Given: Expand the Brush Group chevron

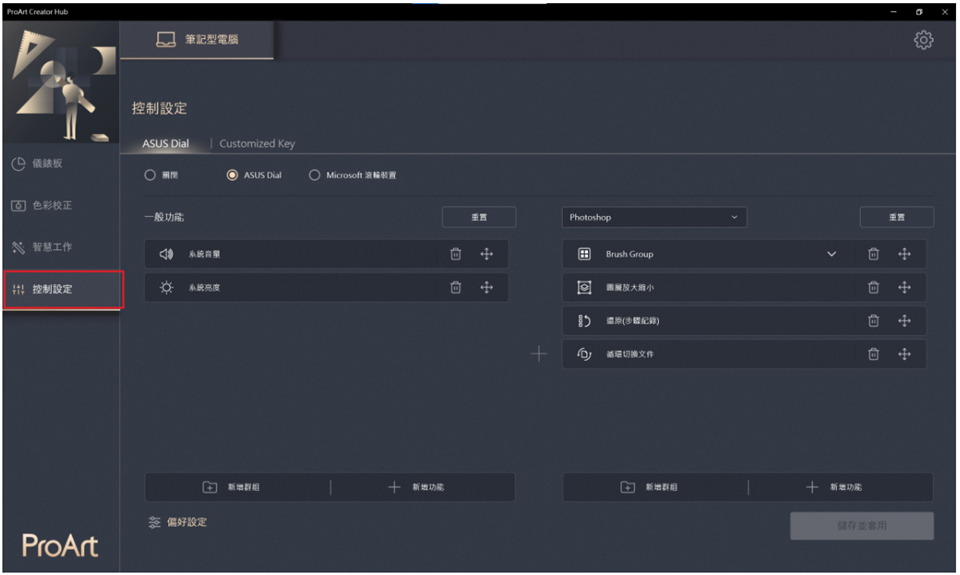Looking at the screenshot, I should 831,254.
